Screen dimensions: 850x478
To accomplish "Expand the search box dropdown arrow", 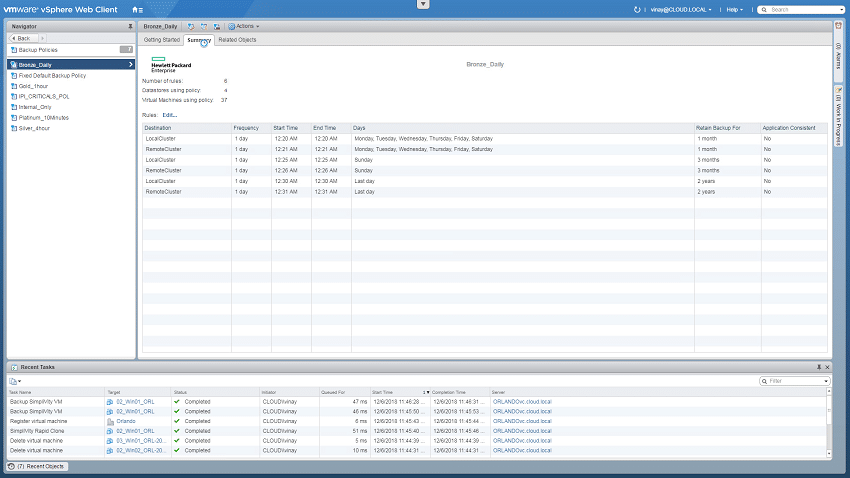I will [x=841, y=10].
